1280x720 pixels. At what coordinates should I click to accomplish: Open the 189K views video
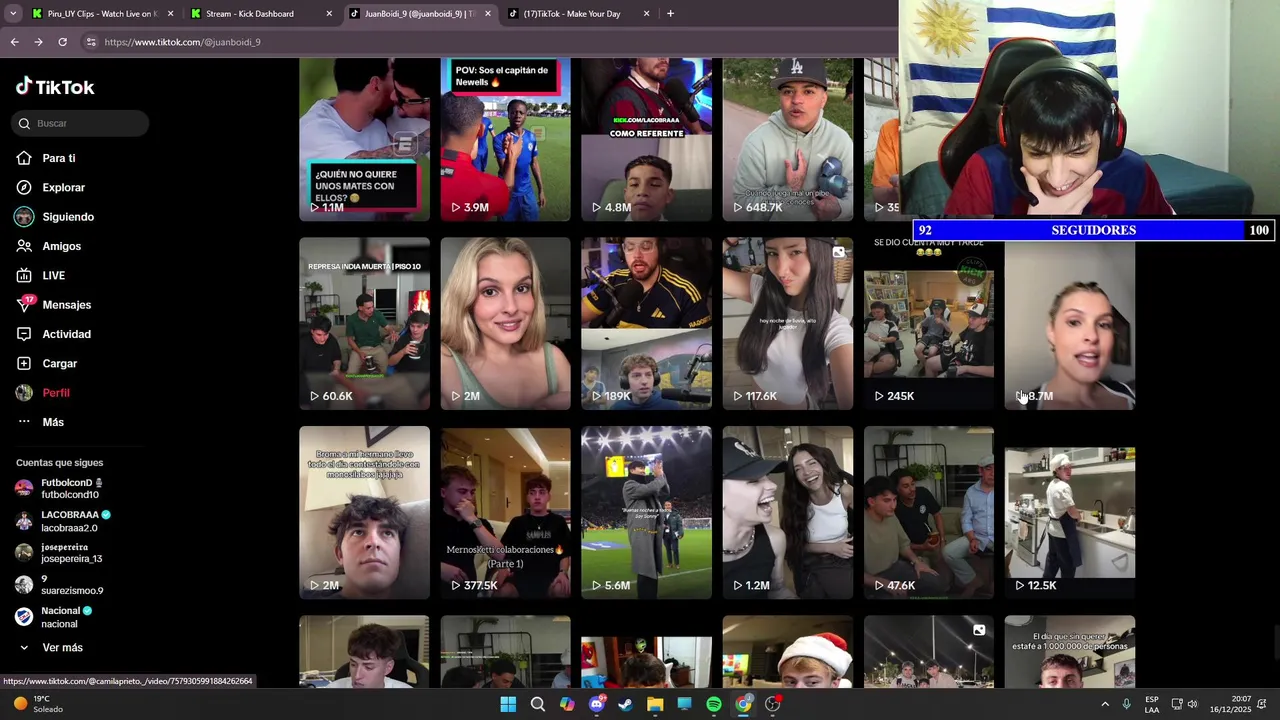(646, 324)
